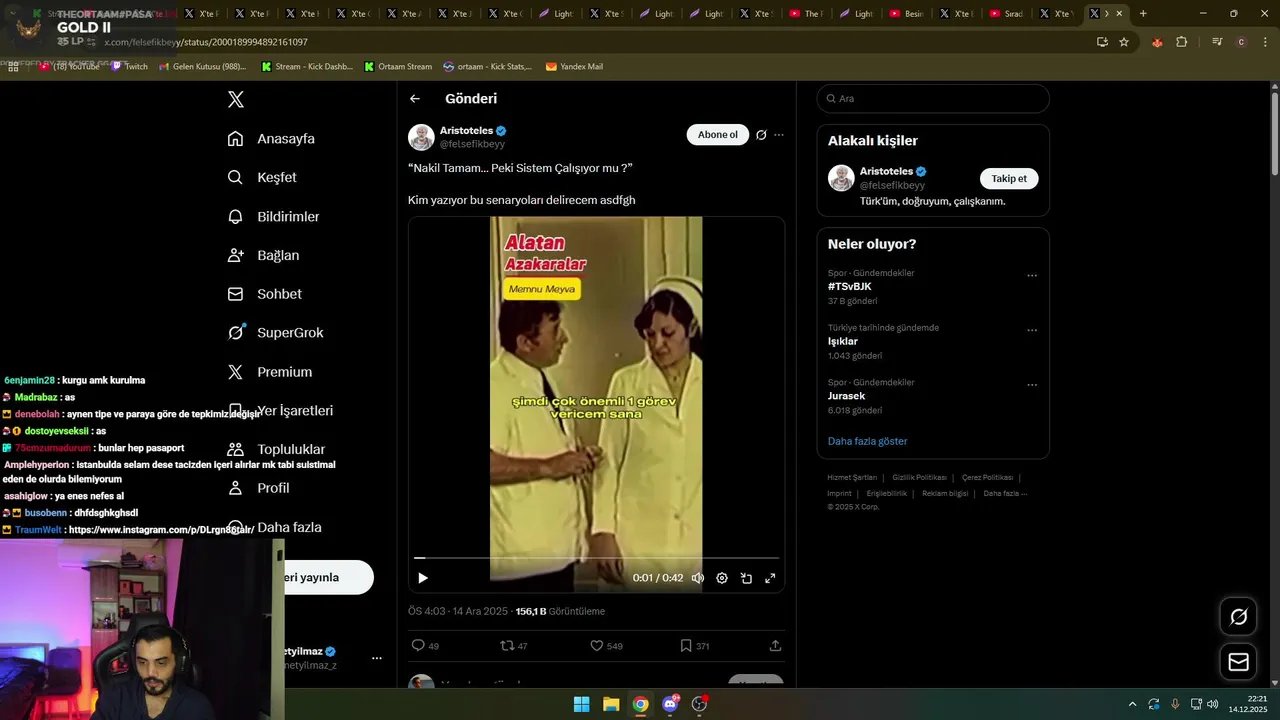Open Keşfet explore page
The height and width of the screenshot is (720, 1280).
[262, 177]
